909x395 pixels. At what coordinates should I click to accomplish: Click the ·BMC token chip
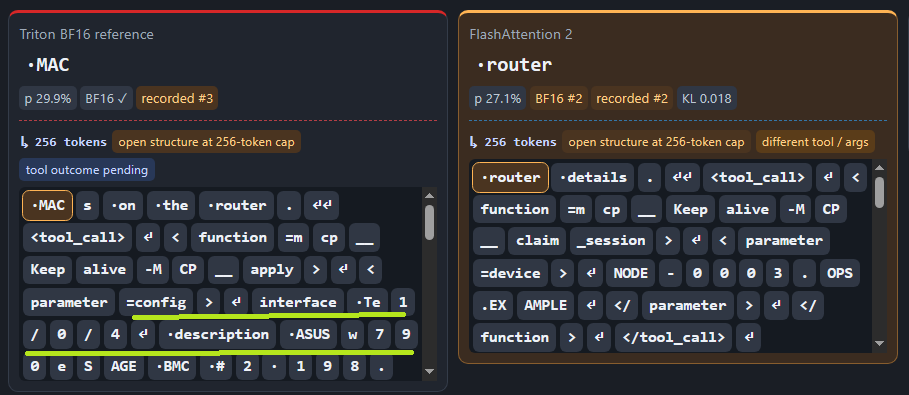[172, 367]
